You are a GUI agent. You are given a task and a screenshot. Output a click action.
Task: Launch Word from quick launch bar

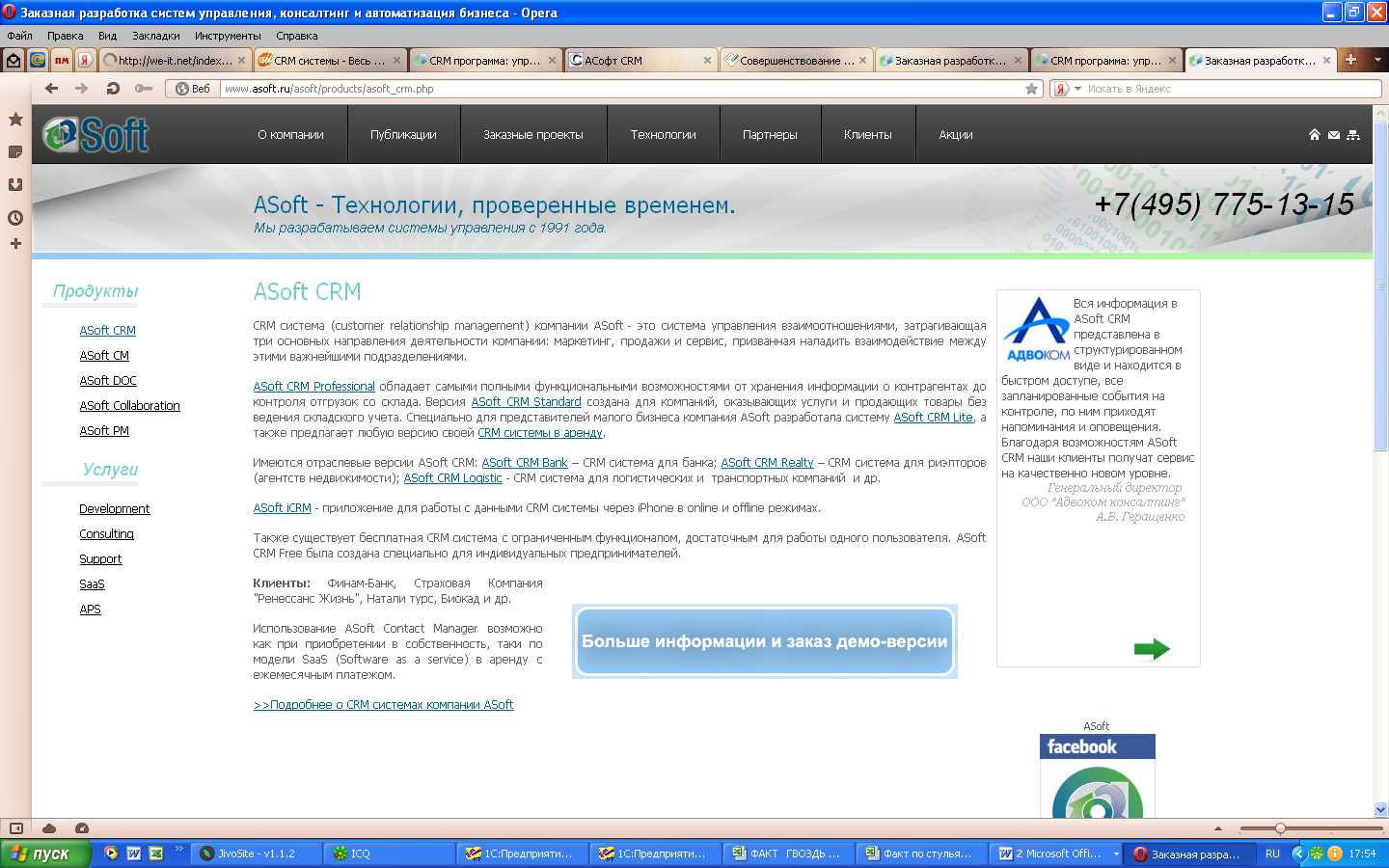(x=133, y=854)
